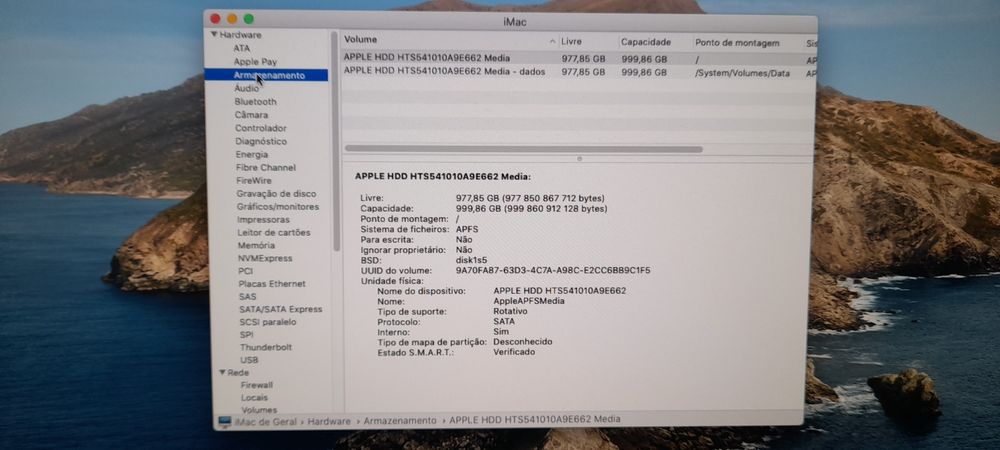
Task: Select Firewall under Rede
Action: coord(257,385)
